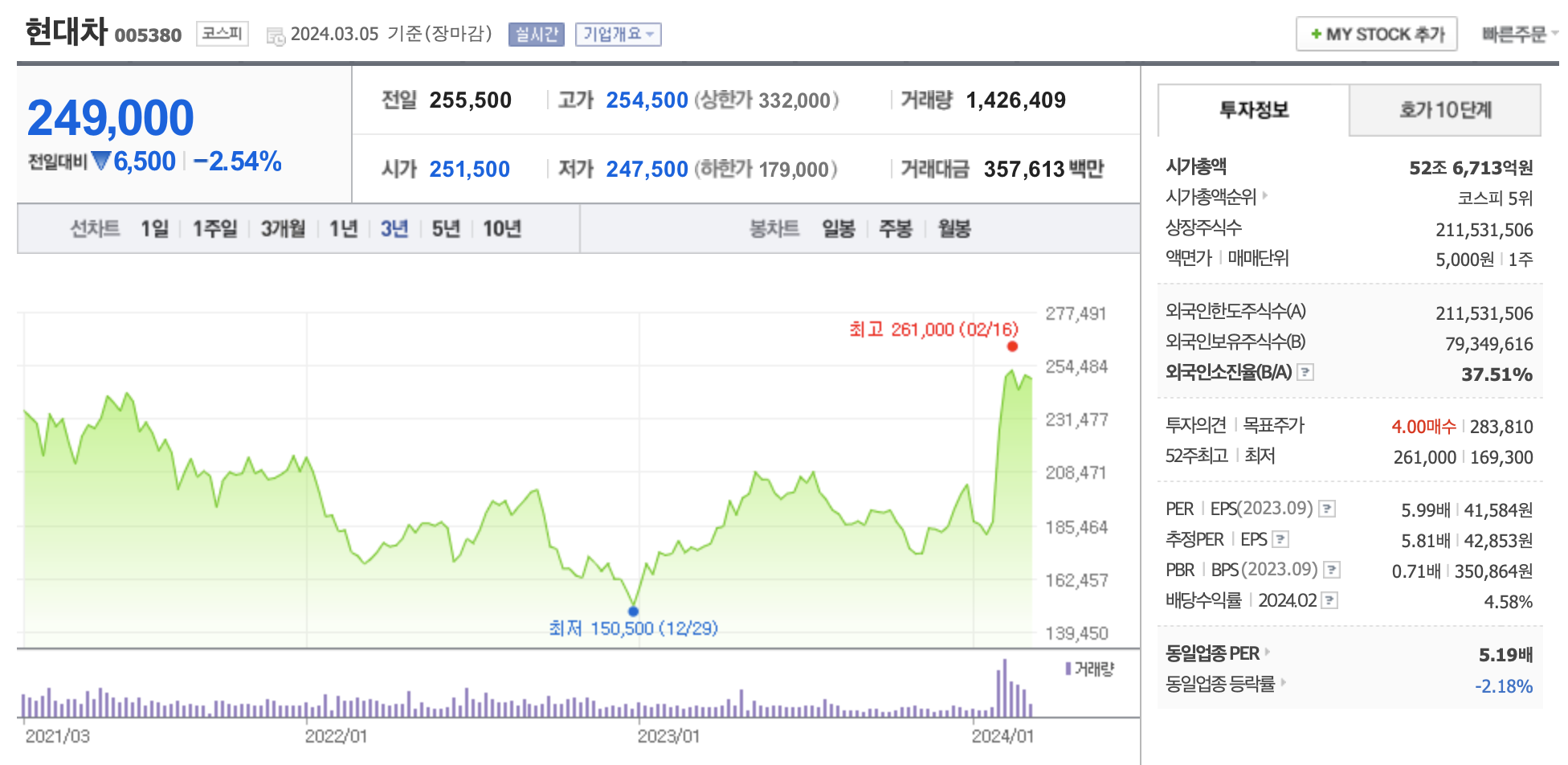Select the 3개월 line chart period
This screenshot has width=1568, height=765.
tap(283, 229)
